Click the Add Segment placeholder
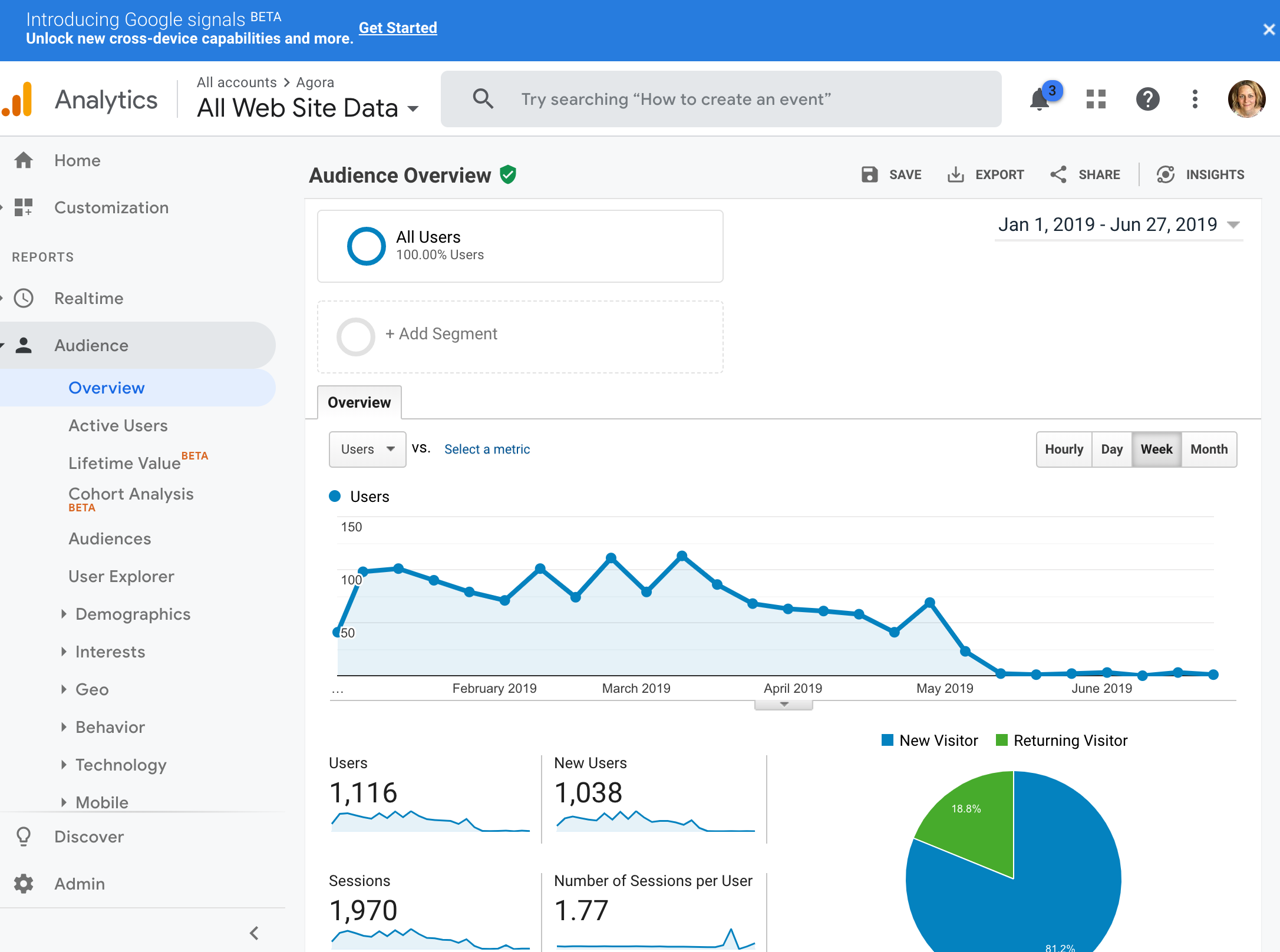 [520, 337]
